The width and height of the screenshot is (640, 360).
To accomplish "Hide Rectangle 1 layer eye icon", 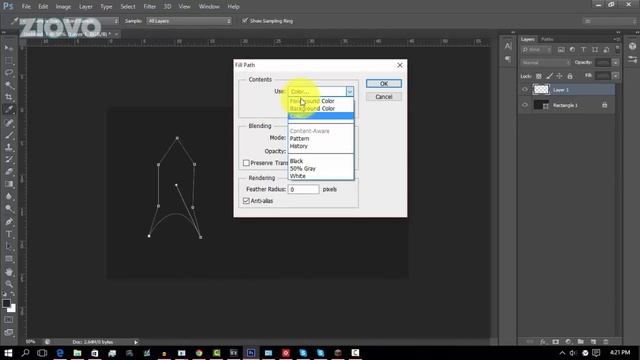I will (525, 105).
